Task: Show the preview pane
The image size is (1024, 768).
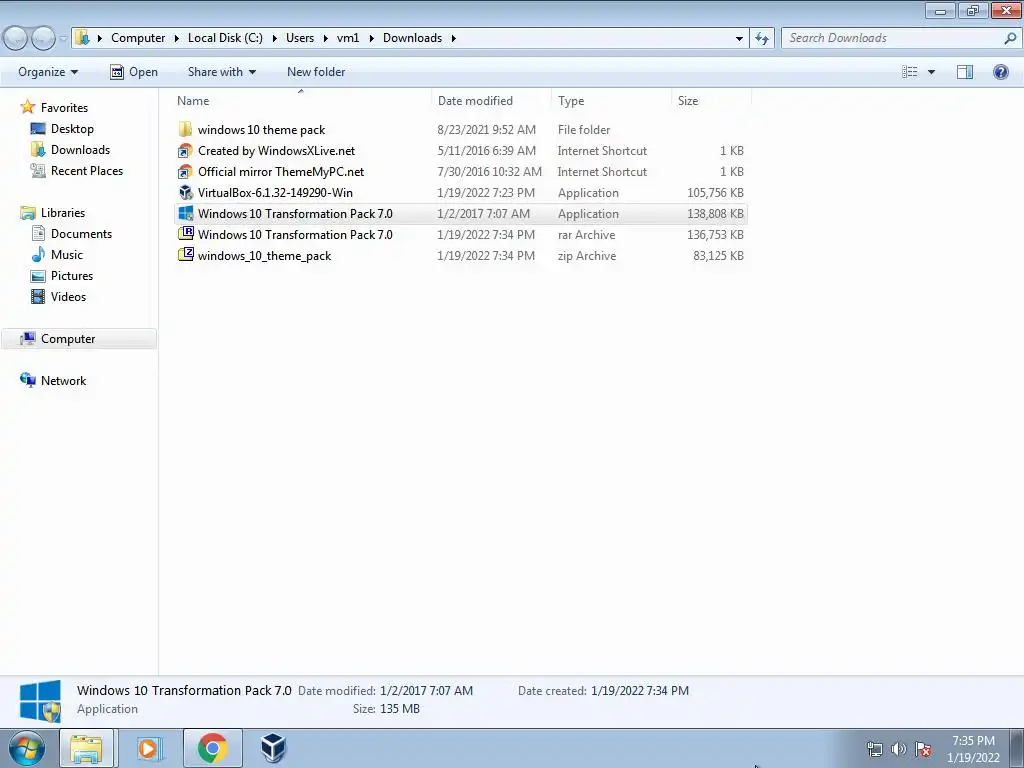Action: [965, 72]
